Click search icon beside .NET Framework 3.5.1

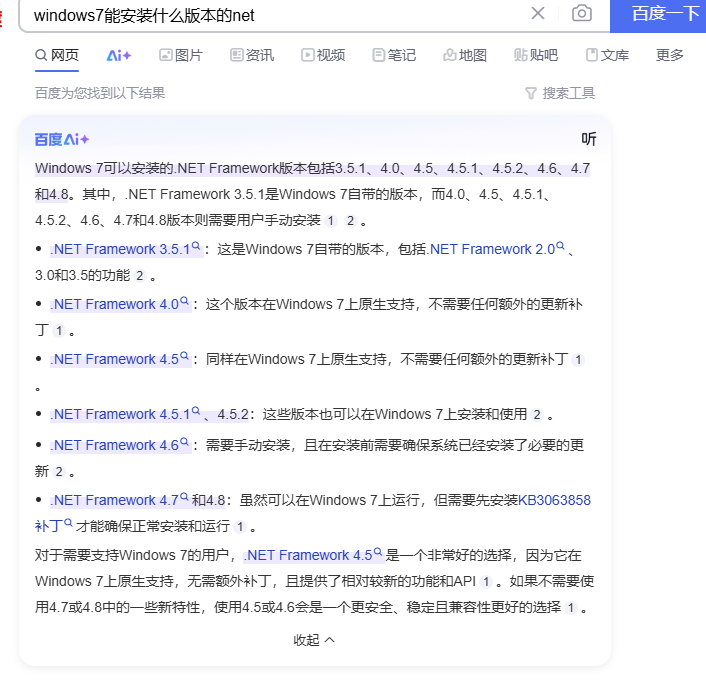[x=196, y=246]
